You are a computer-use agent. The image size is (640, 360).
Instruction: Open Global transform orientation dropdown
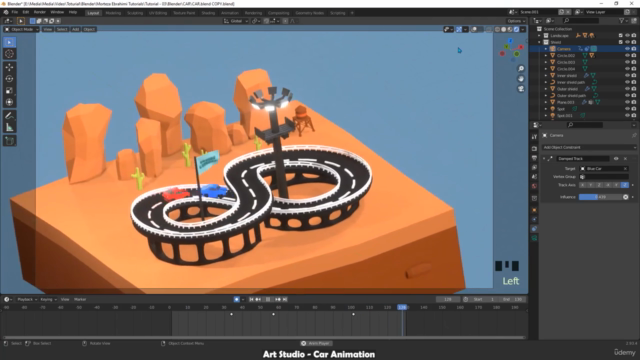[236, 21]
